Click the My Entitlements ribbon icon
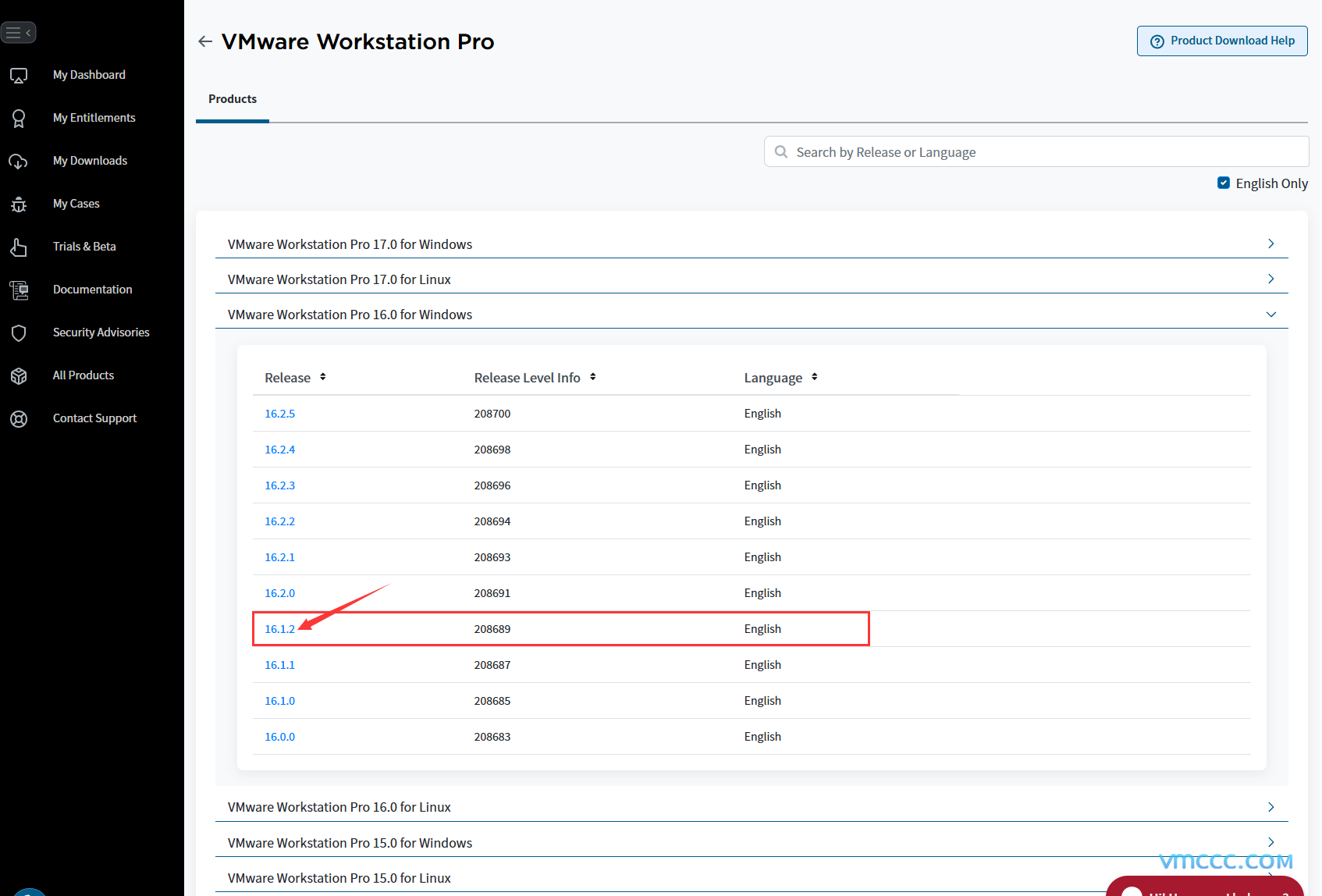This screenshot has height=896, width=1322. [x=19, y=119]
